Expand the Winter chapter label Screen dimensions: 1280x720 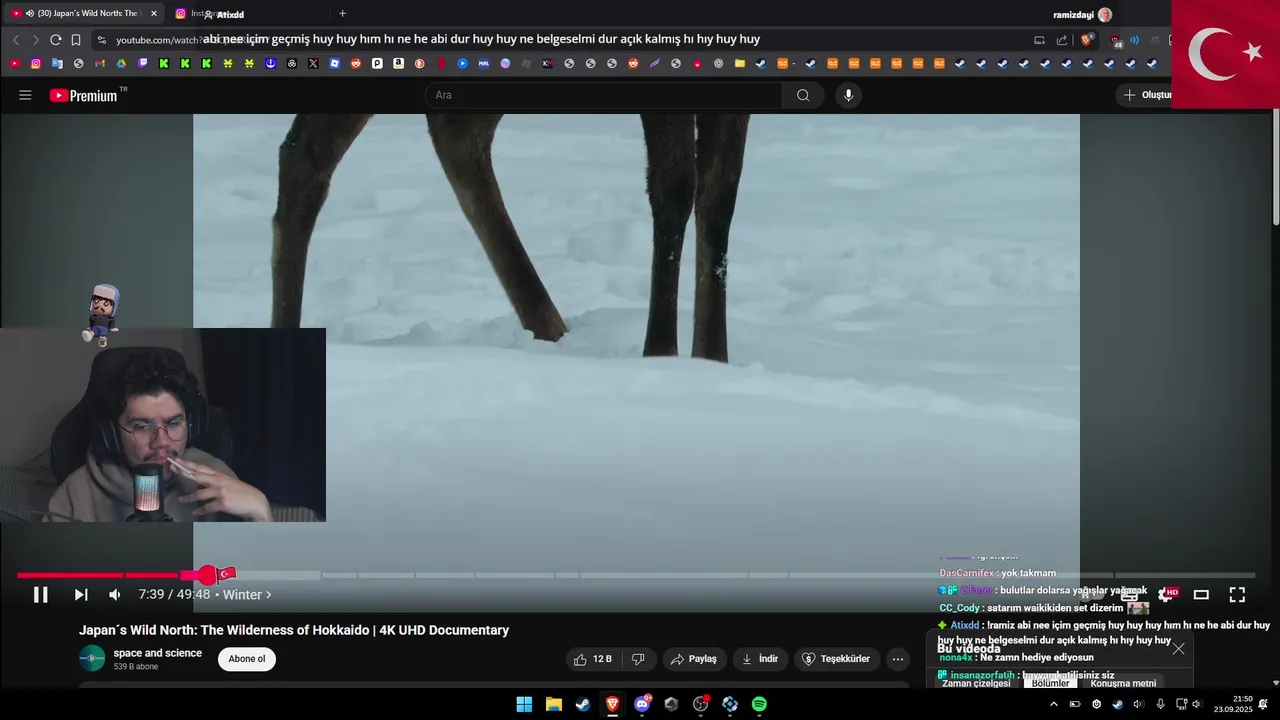click(x=246, y=595)
